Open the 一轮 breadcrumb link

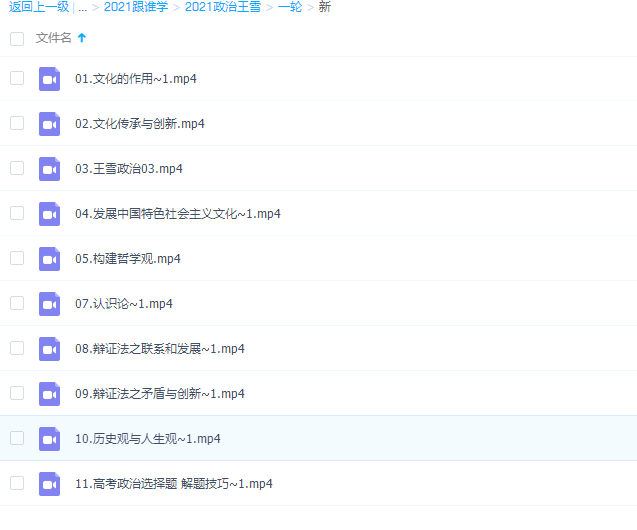pyautogui.click(x=289, y=7)
